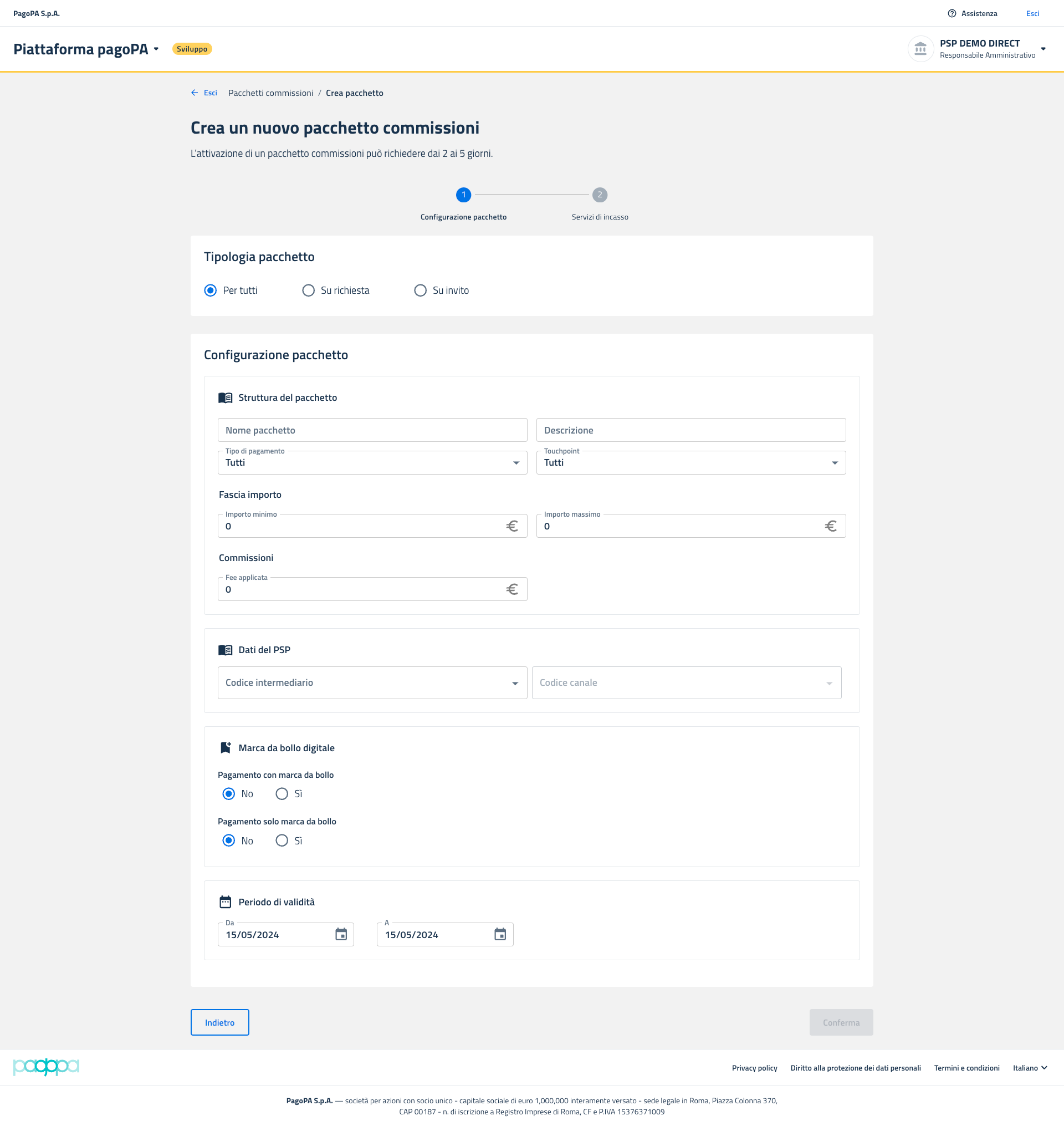The width and height of the screenshot is (1064, 1126).
Task: Open the Italiano language menu
Action: 1030,1068
